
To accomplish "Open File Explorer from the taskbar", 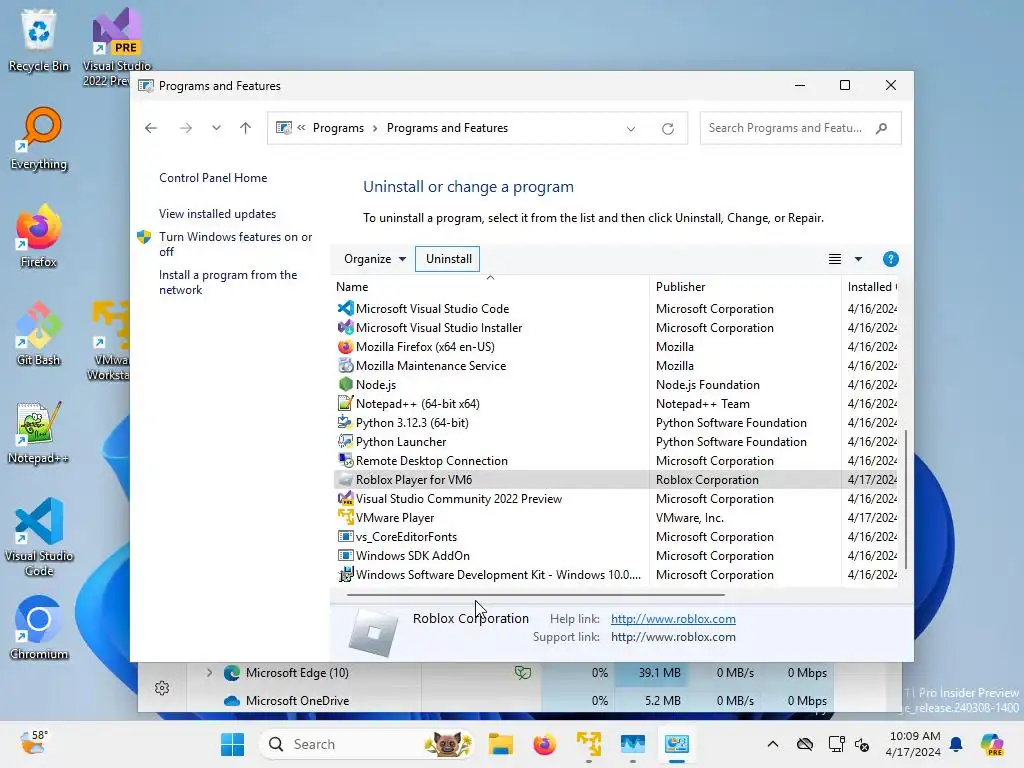I will pos(501,744).
